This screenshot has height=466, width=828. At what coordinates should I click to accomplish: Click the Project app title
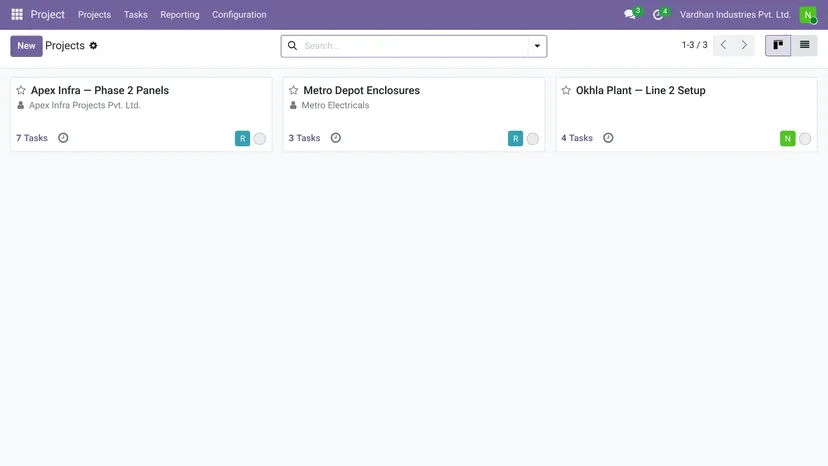tap(48, 15)
